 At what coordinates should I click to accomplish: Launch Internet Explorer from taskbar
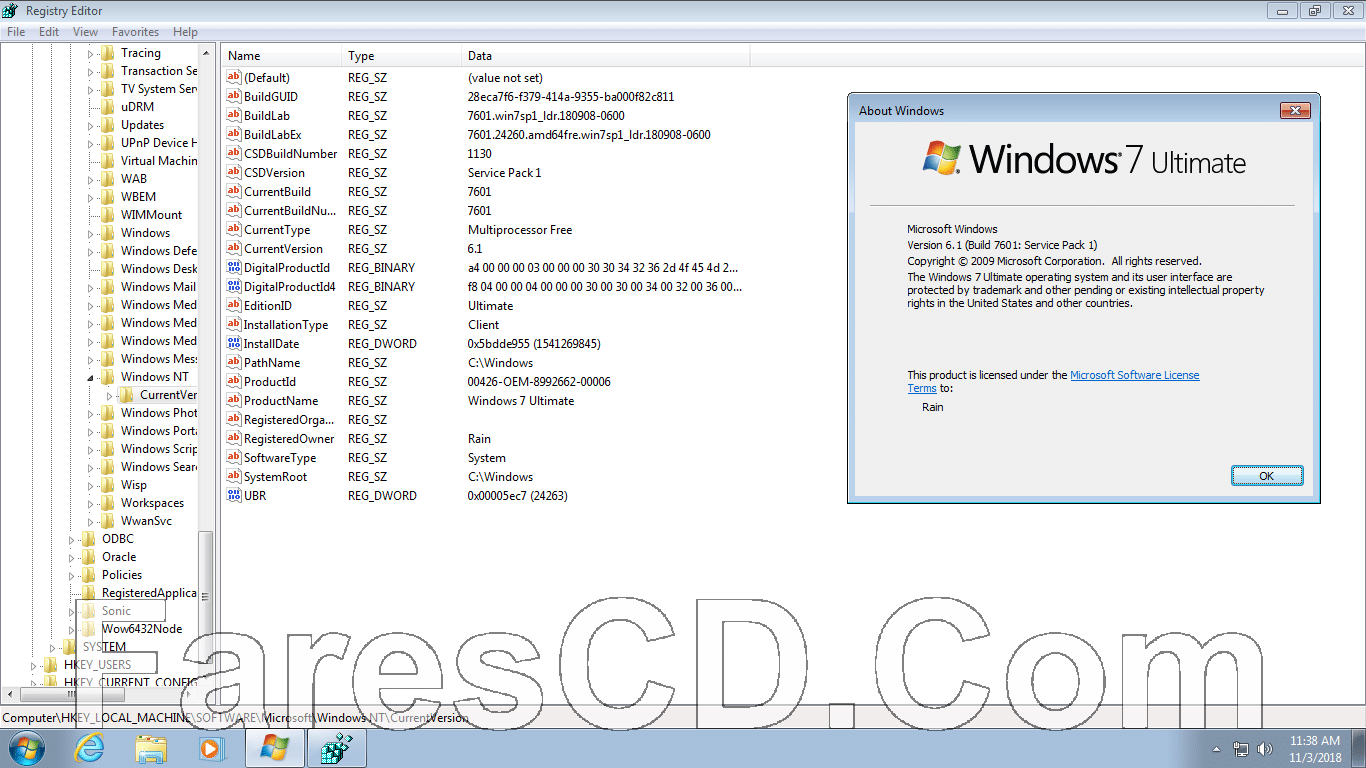(x=90, y=748)
